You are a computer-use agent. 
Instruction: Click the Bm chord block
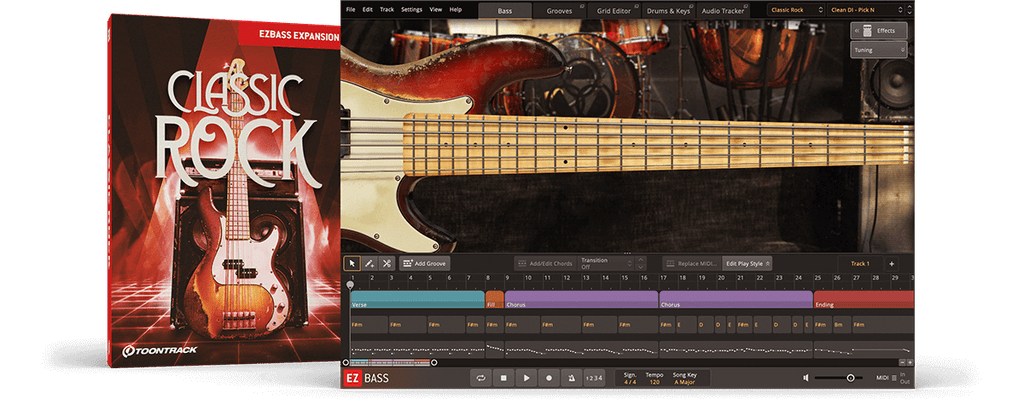(842, 325)
